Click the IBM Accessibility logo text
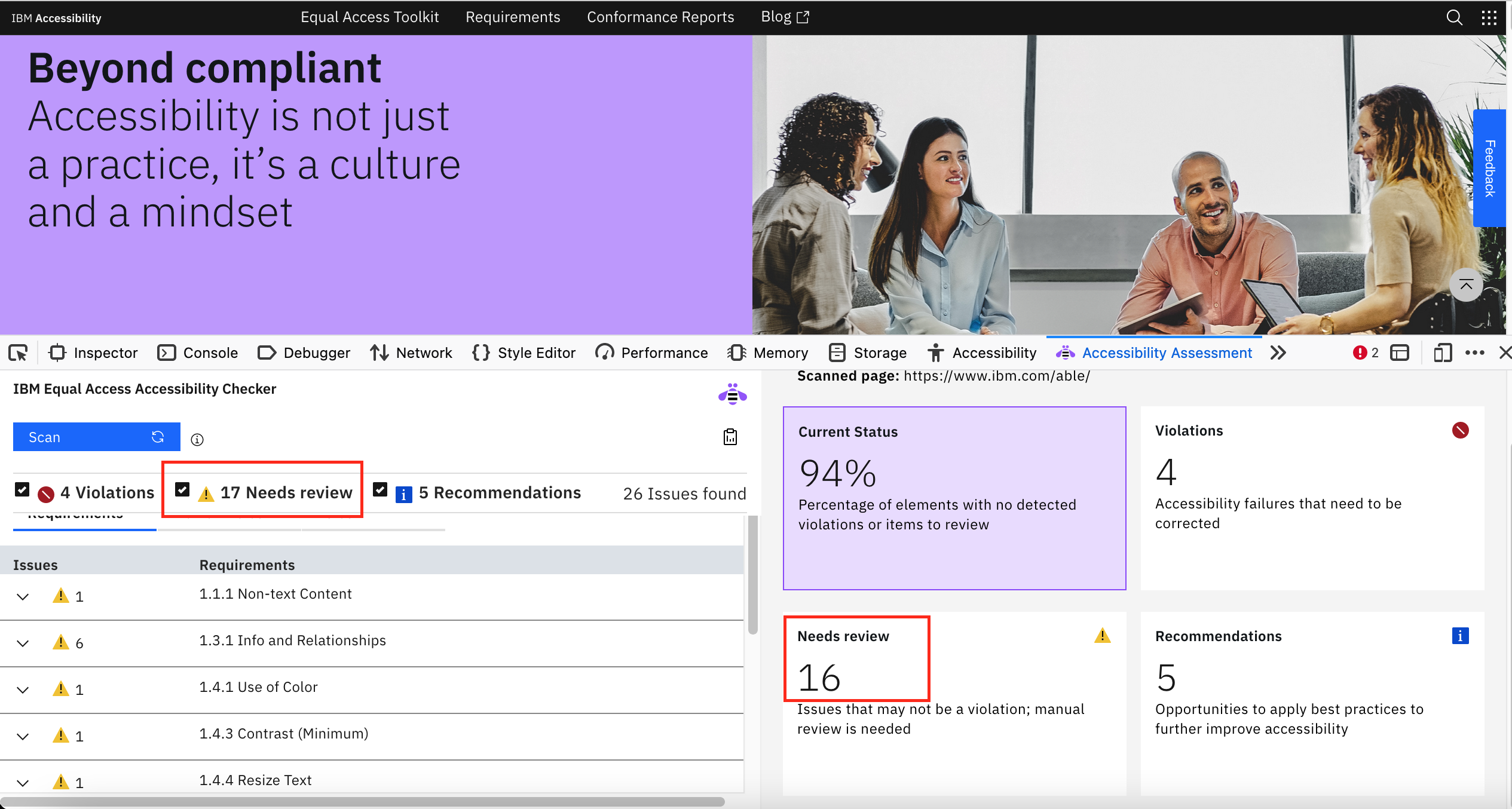The image size is (1512, 809). 56,18
